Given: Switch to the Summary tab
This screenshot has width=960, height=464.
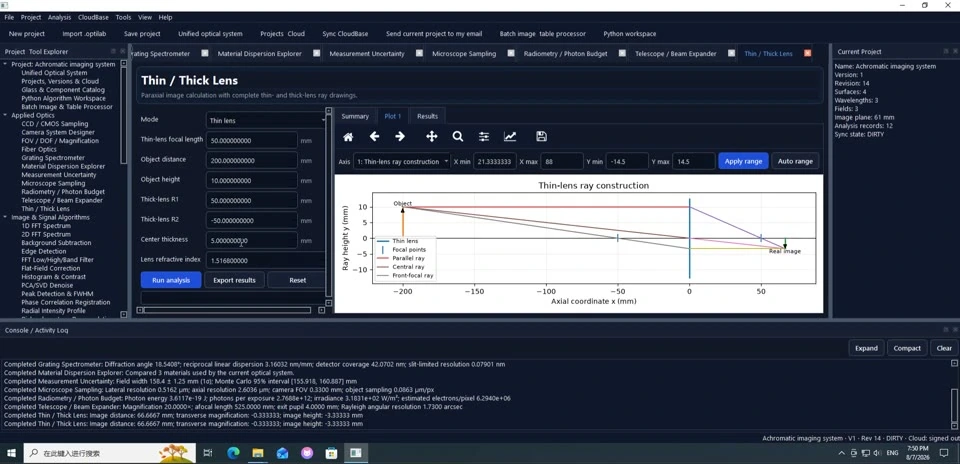Looking at the screenshot, I should pyautogui.click(x=355, y=116).
